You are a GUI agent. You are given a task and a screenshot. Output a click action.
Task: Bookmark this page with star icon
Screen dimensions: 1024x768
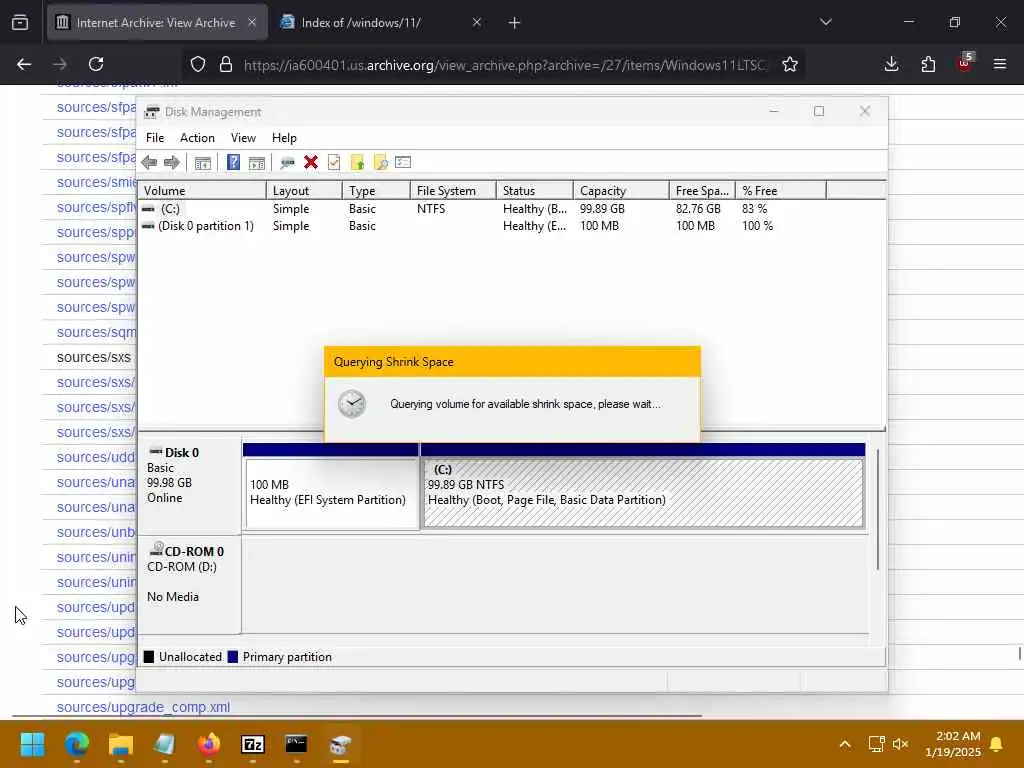(790, 64)
